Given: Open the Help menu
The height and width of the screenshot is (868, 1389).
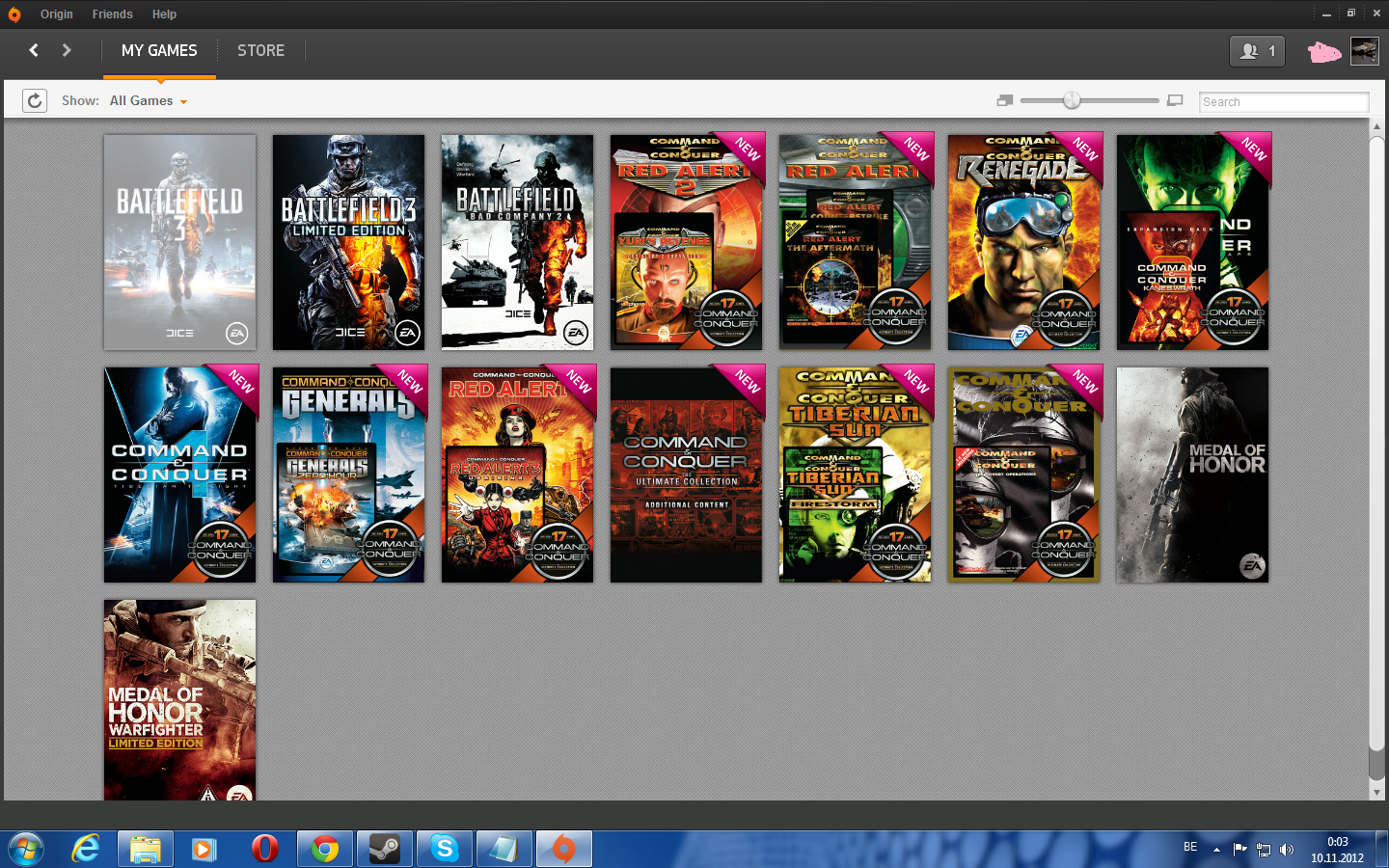Looking at the screenshot, I should pos(164,14).
